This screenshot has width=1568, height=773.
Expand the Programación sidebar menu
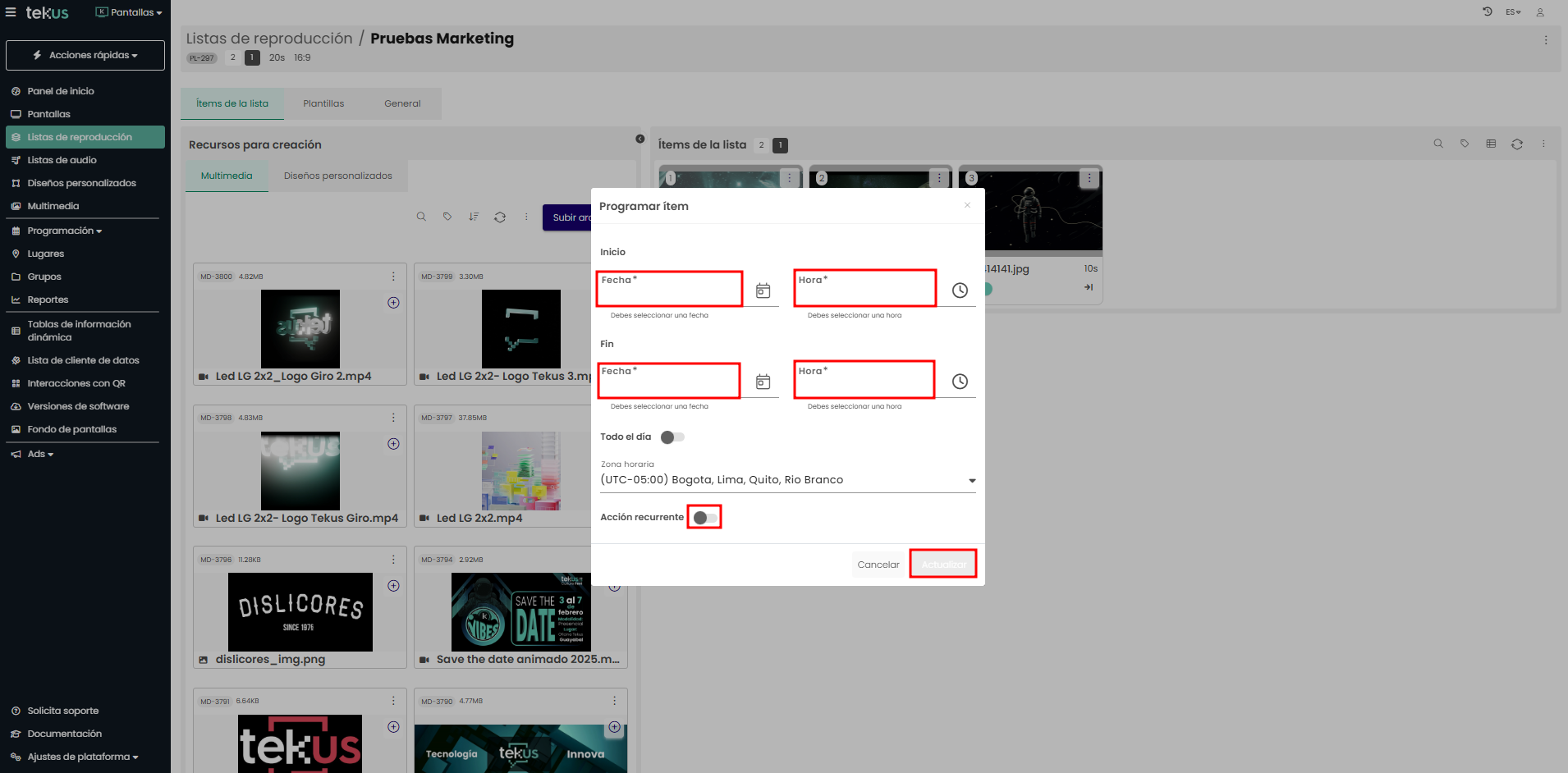(65, 231)
